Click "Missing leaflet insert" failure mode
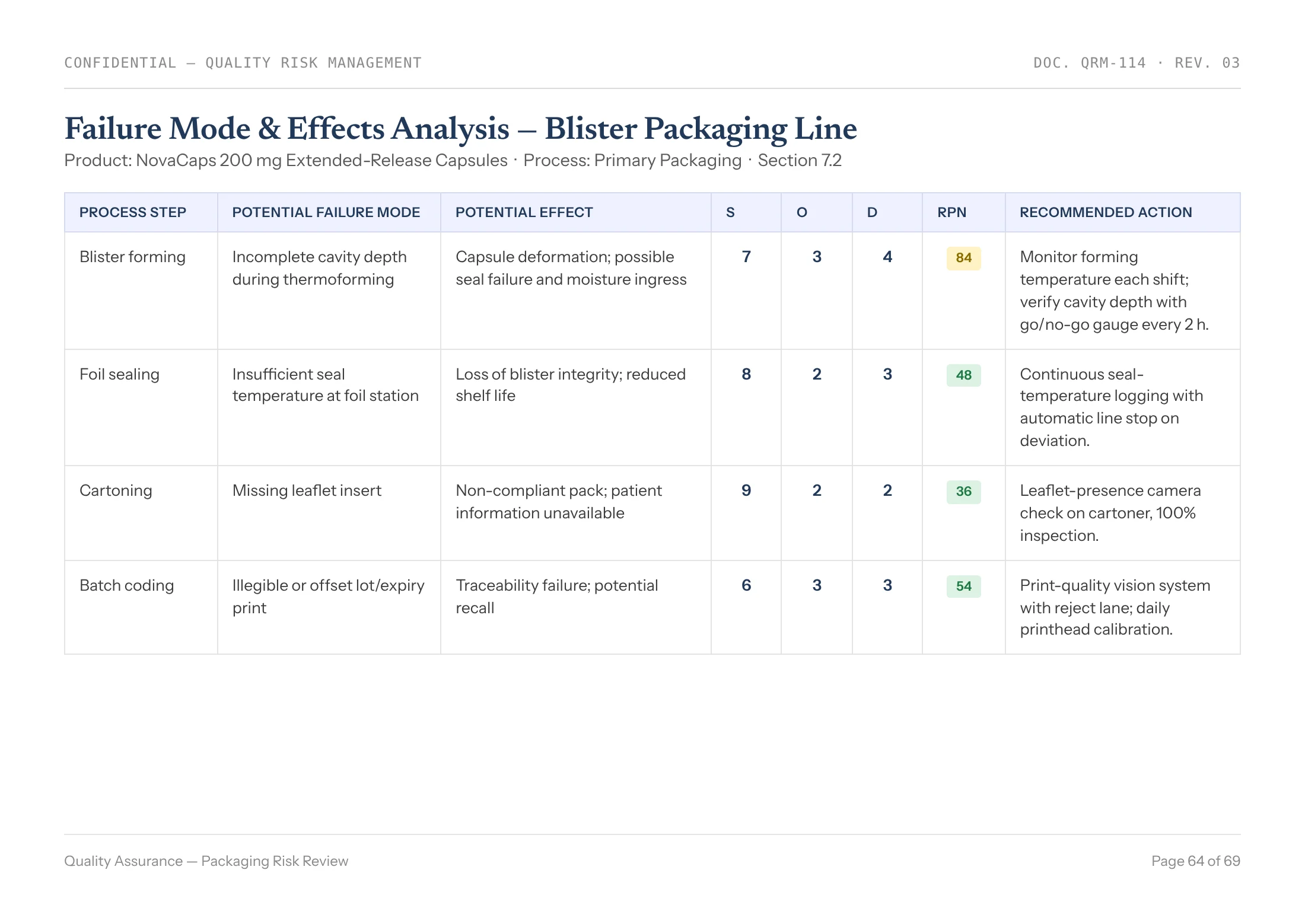 pyautogui.click(x=307, y=490)
